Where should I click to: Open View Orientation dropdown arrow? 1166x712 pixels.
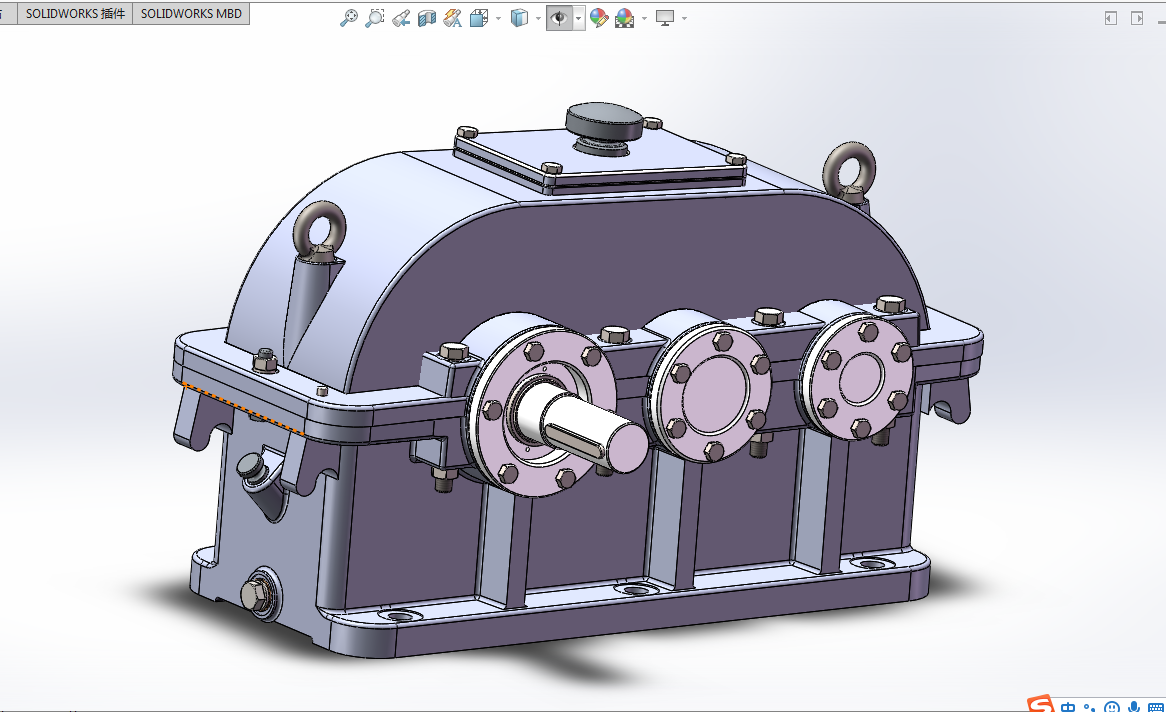(498, 18)
